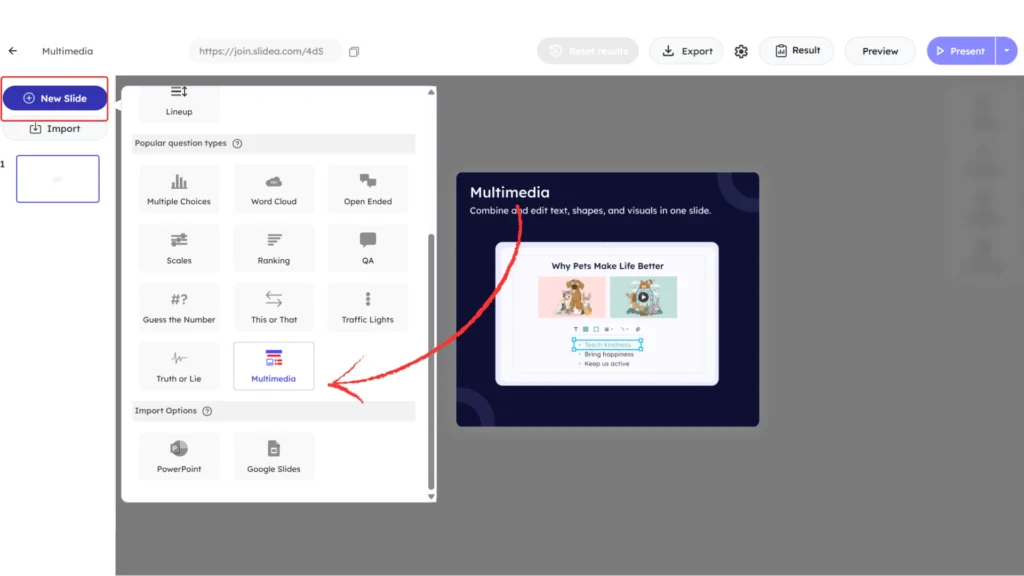Open the Preview mode
The height and width of the screenshot is (576, 1024).
pyautogui.click(x=879, y=50)
